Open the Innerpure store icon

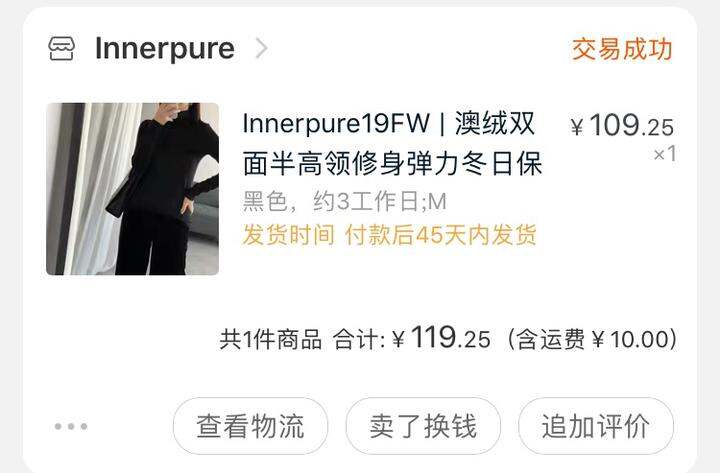[62, 49]
